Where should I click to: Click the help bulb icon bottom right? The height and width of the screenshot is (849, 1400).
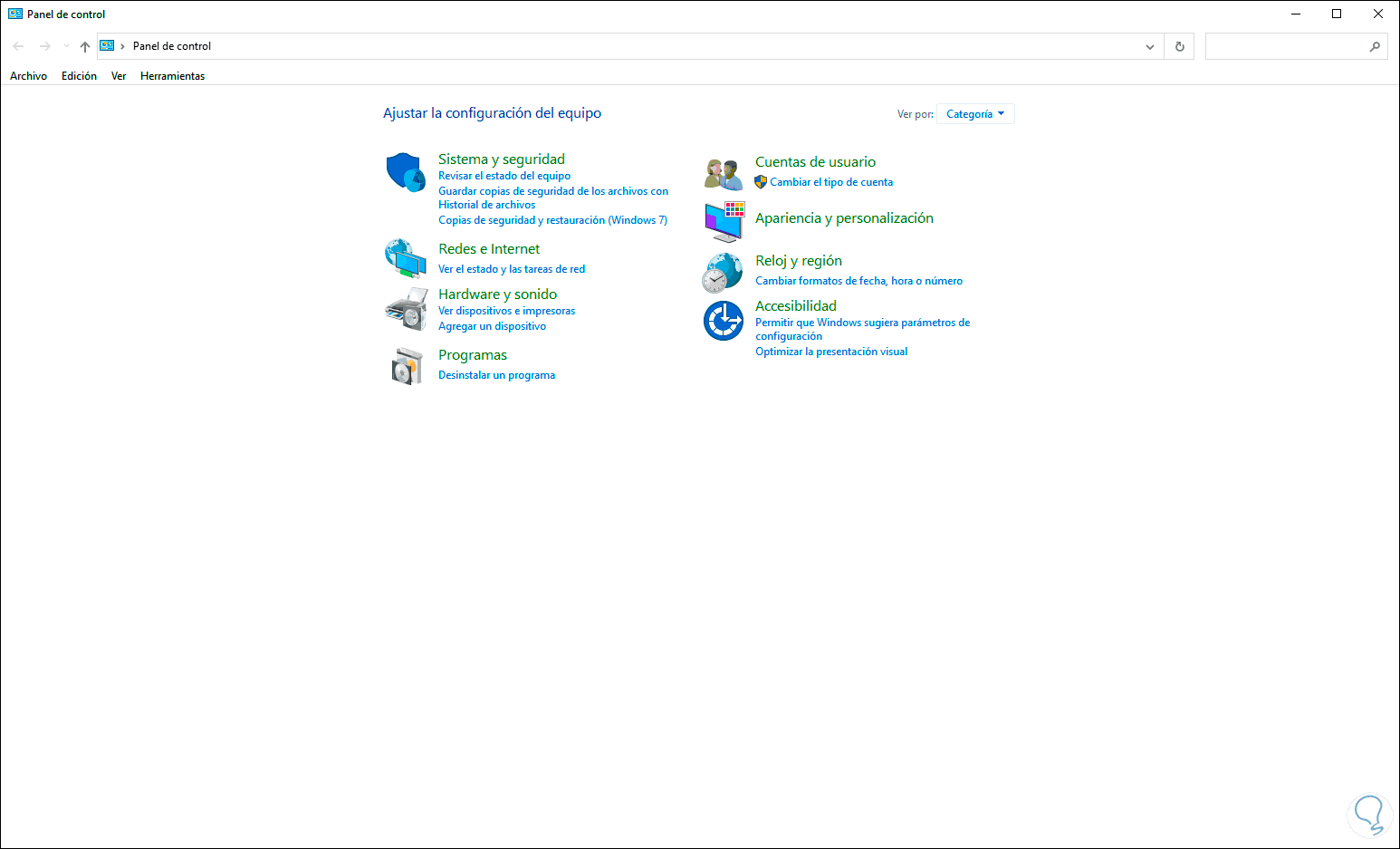pyautogui.click(x=1369, y=815)
